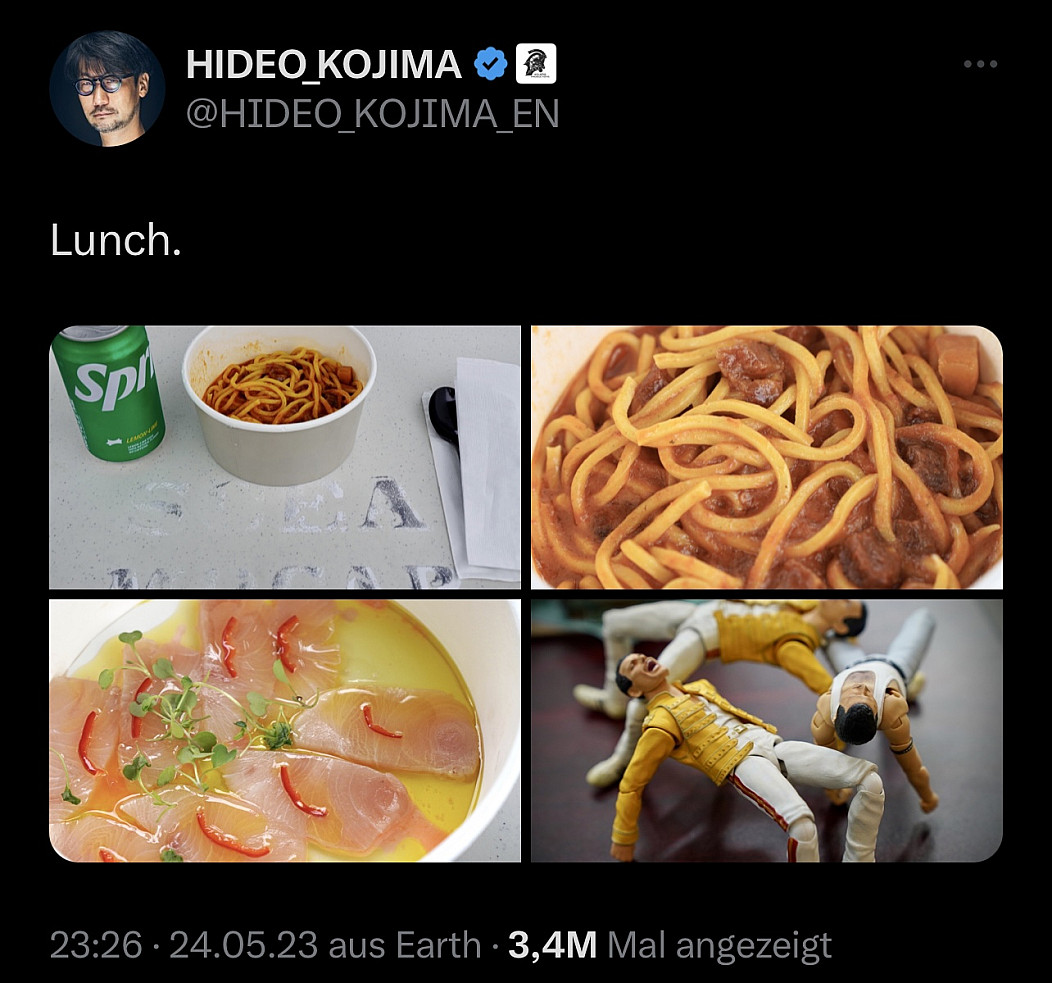Click the 'Lunch.' tweet text
1052x983 pixels.
[x=115, y=240]
